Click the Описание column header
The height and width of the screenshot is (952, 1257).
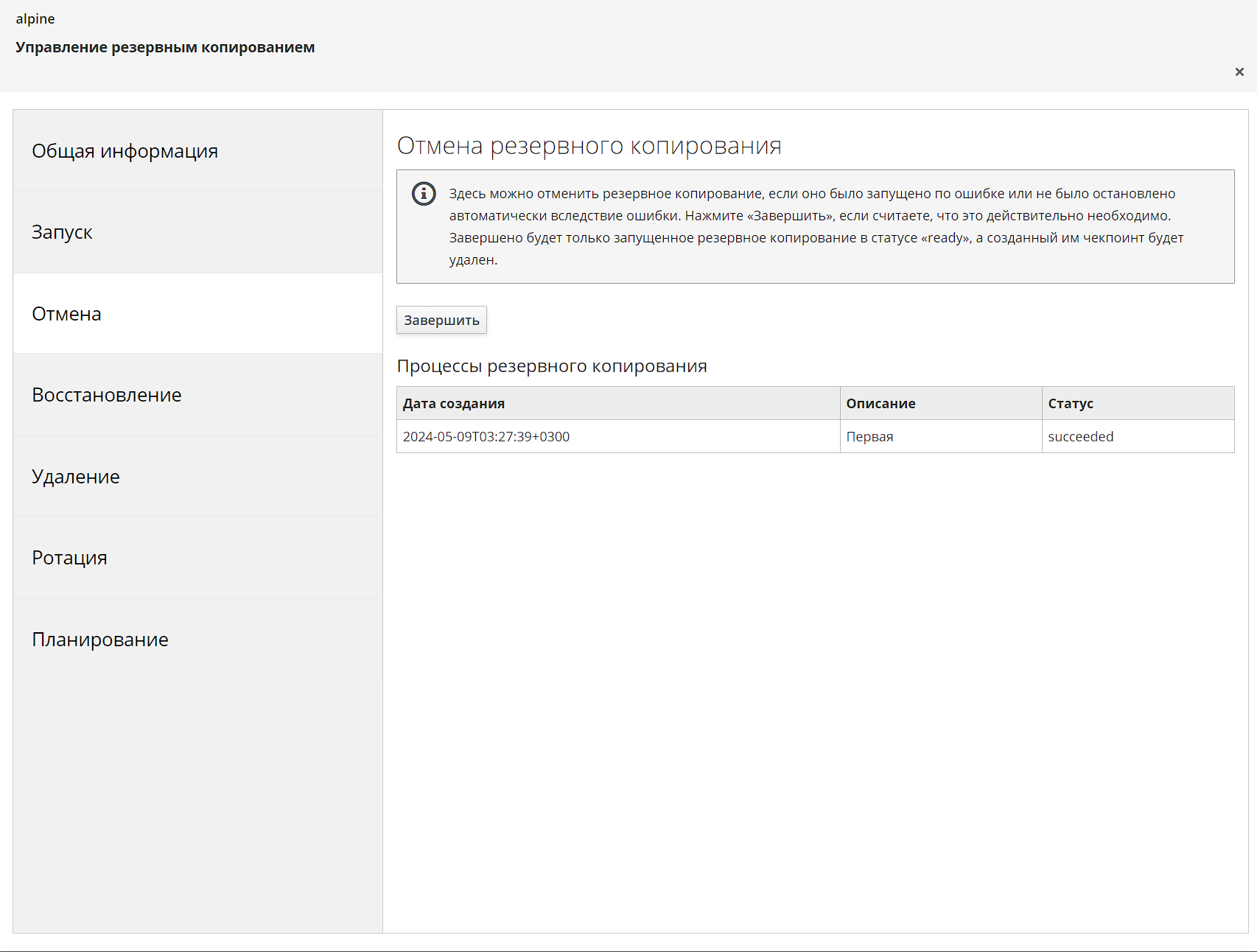(880, 404)
